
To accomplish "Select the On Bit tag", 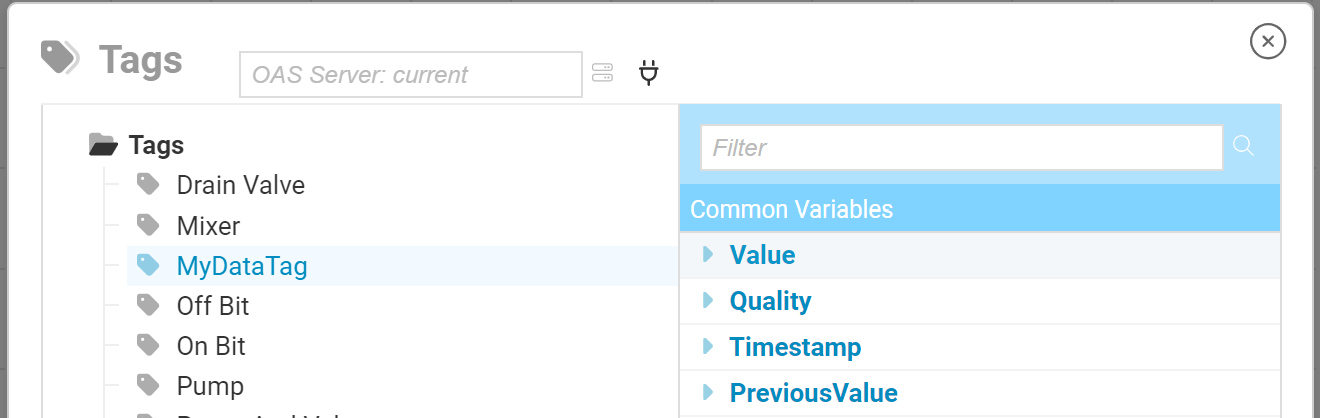I will [x=211, y=346].
